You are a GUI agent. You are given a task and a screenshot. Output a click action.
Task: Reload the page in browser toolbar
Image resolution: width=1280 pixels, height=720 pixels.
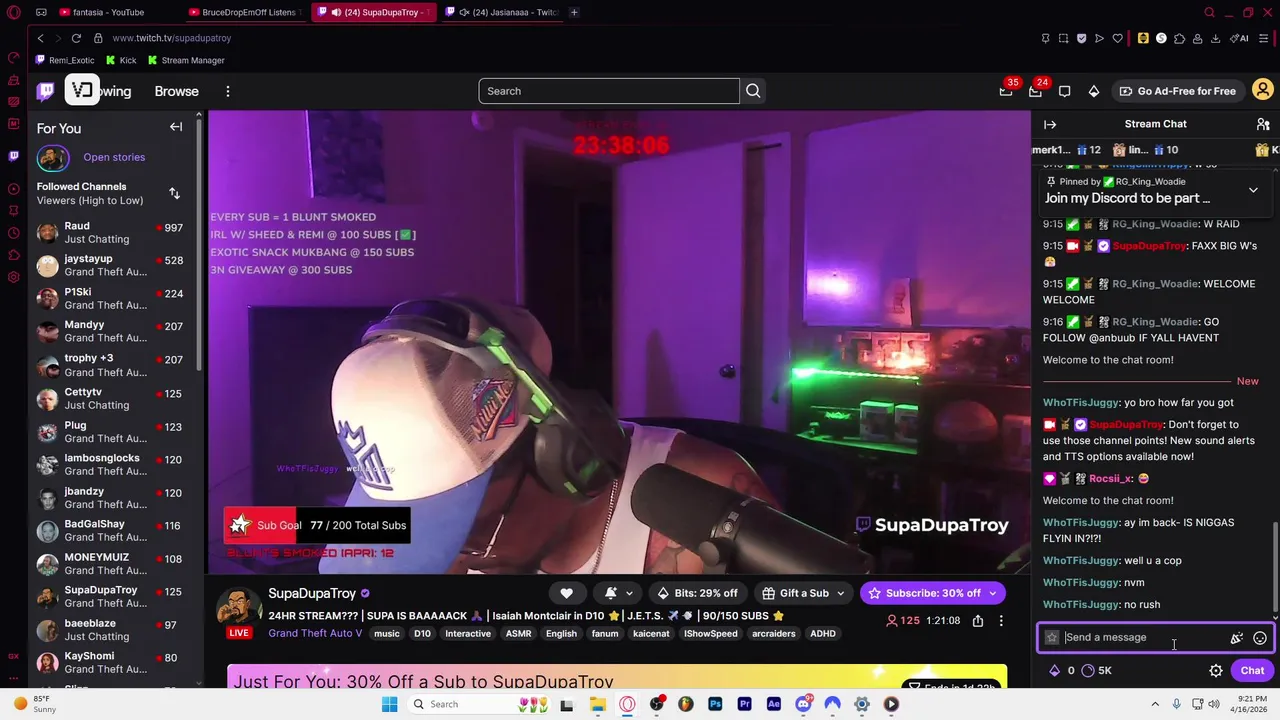pyautogui.click(x=76, y=38)
